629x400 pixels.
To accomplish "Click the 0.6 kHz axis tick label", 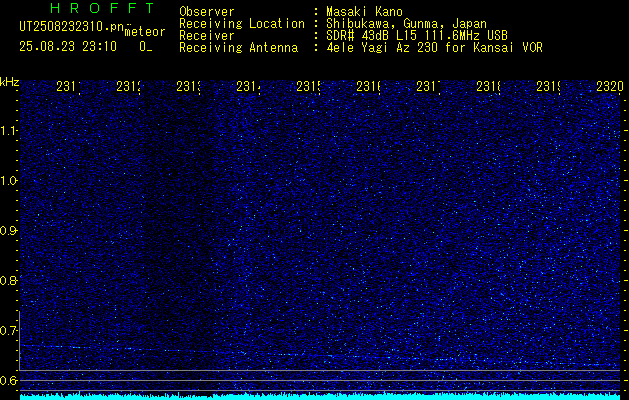I will click(x=8, y=380).
